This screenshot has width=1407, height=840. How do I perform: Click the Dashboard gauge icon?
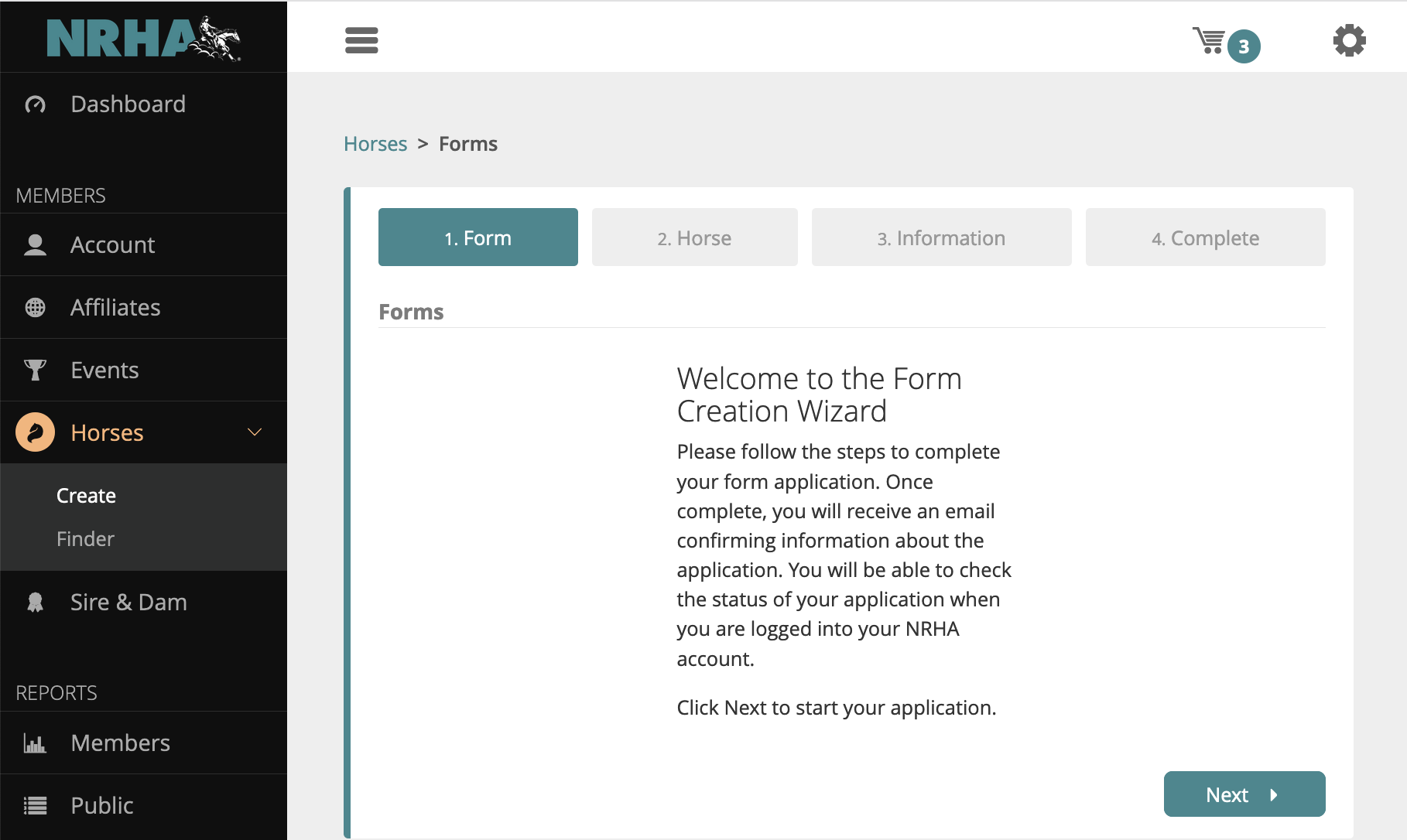coord(36,104)
